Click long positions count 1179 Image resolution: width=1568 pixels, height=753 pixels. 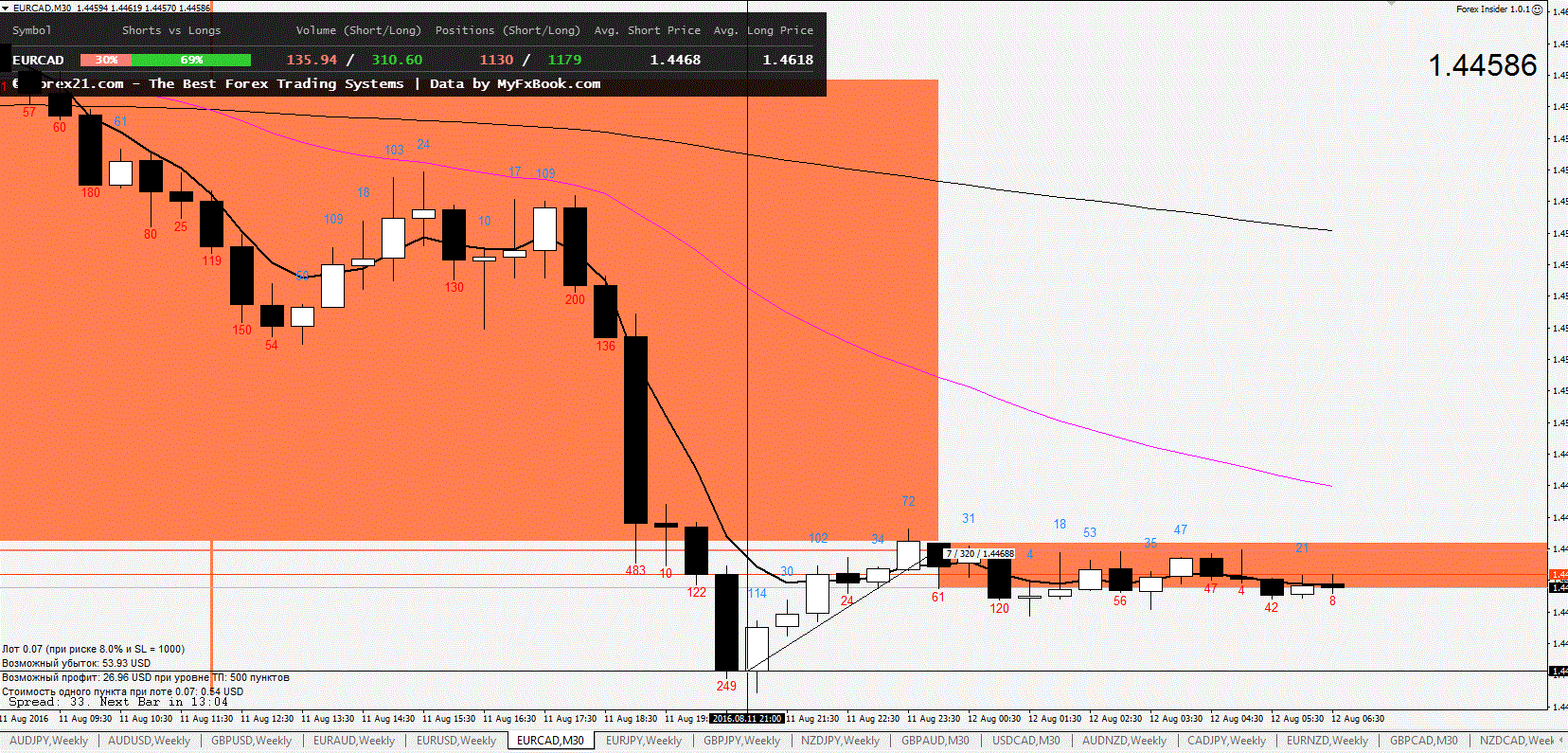(564, 60)
